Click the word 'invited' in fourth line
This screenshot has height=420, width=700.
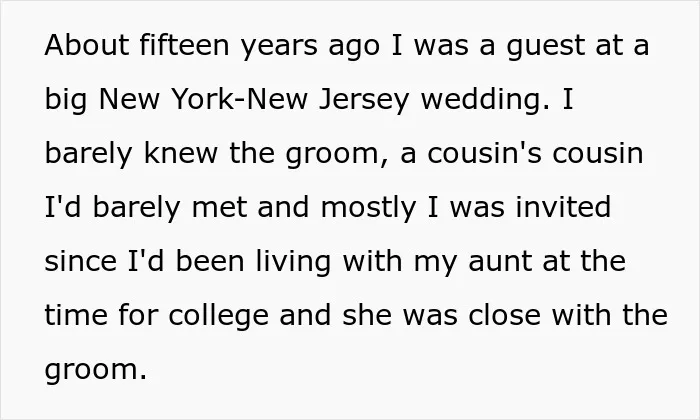point(563,207)
